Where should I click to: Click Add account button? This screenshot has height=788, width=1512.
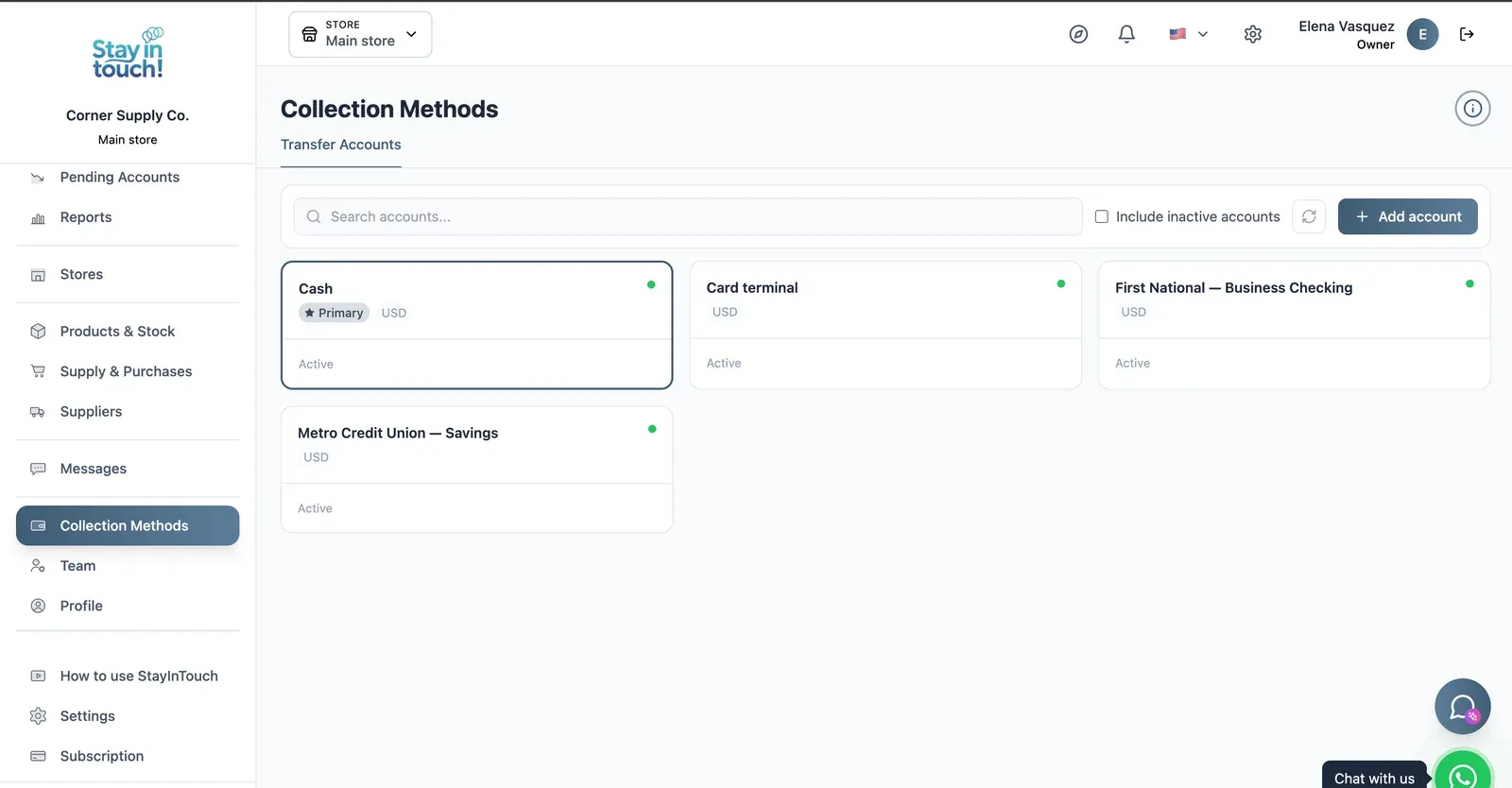coord(1407,216)
